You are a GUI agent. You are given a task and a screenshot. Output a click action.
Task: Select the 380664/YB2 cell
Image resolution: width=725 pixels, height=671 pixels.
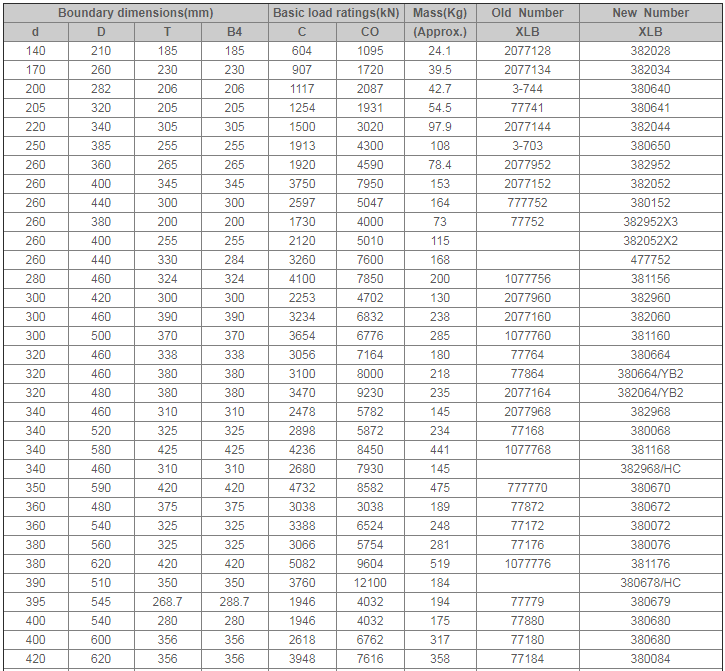[x=650, y=374]
